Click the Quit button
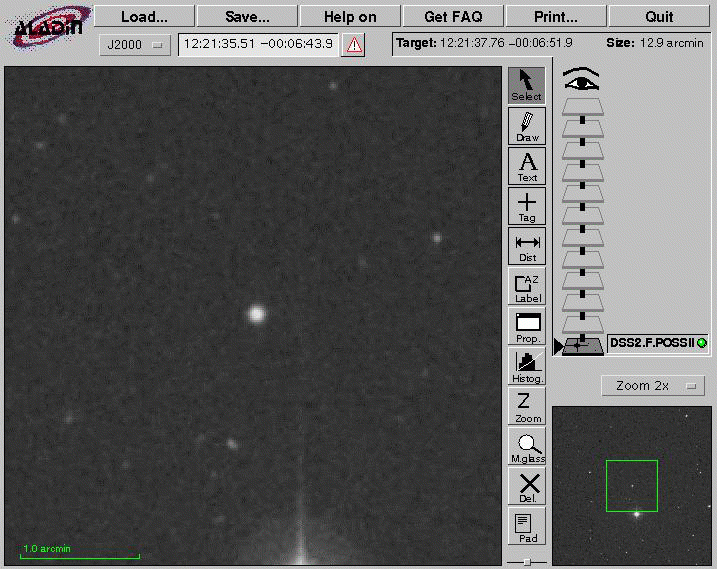717x569 pixels. click(x=659, y=17)
